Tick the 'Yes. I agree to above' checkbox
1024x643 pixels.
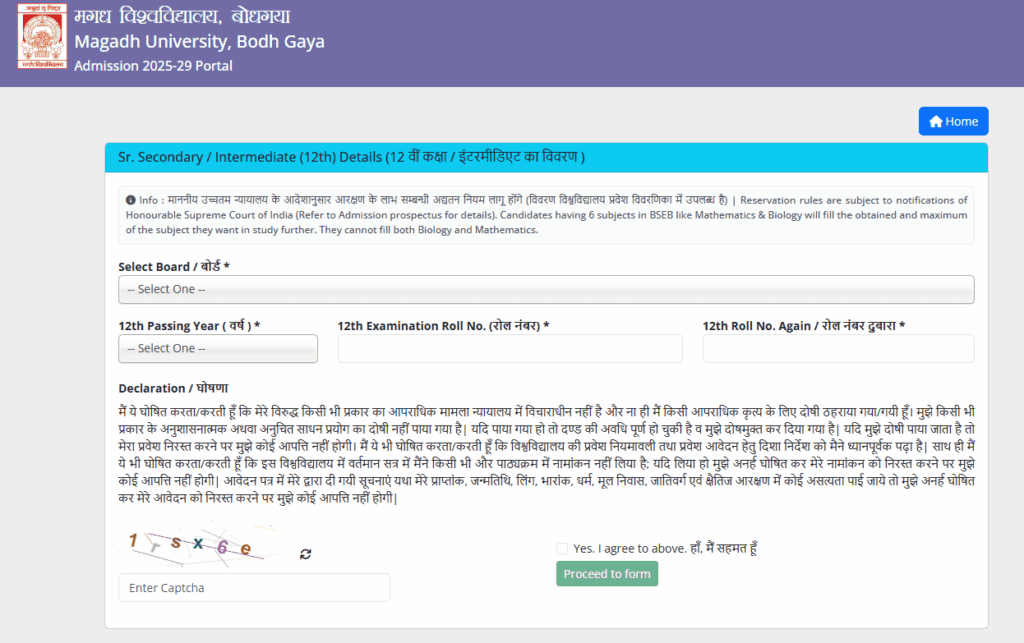pyautogui.click(x=562, y=548)
